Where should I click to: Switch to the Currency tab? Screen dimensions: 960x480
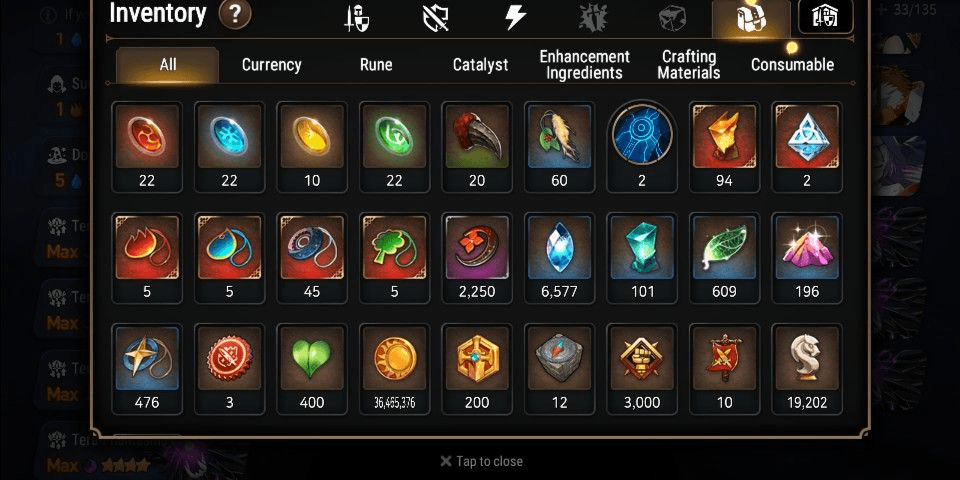coord(271,65)
